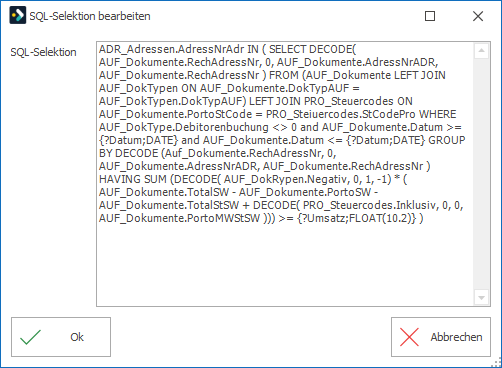Cancel editing via Abbrechen button
Image resolution: width=502 pixels, height=368 pixels.
[441, 337]
